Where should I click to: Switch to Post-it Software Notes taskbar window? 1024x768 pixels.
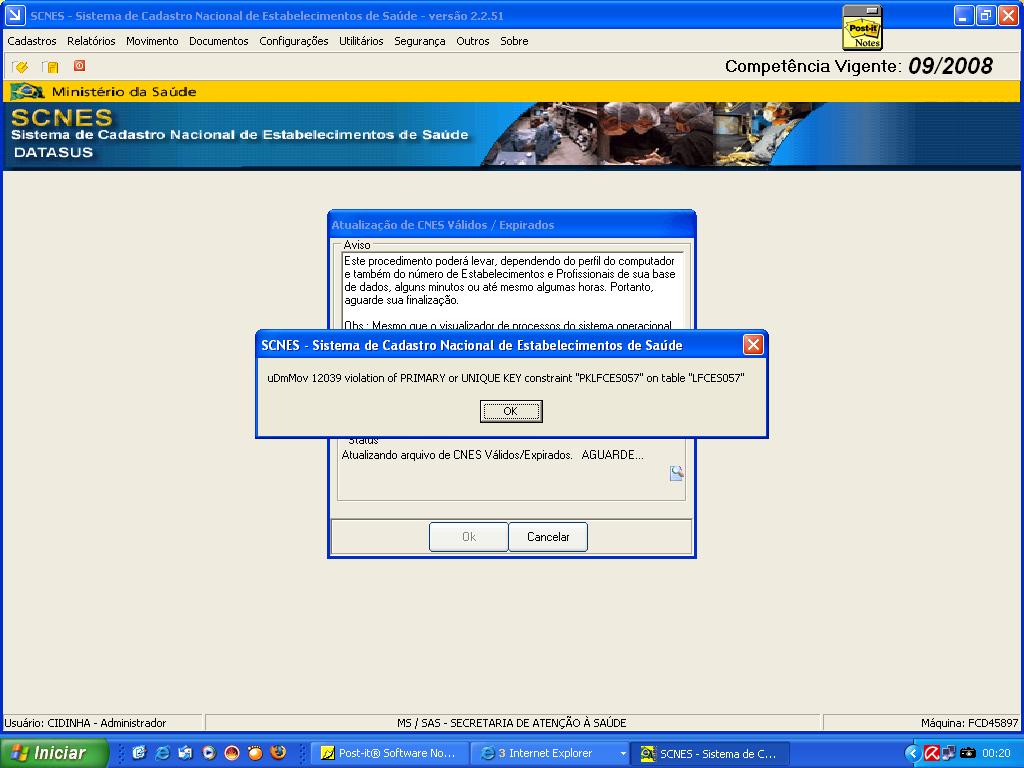click(x=388, y=753)
